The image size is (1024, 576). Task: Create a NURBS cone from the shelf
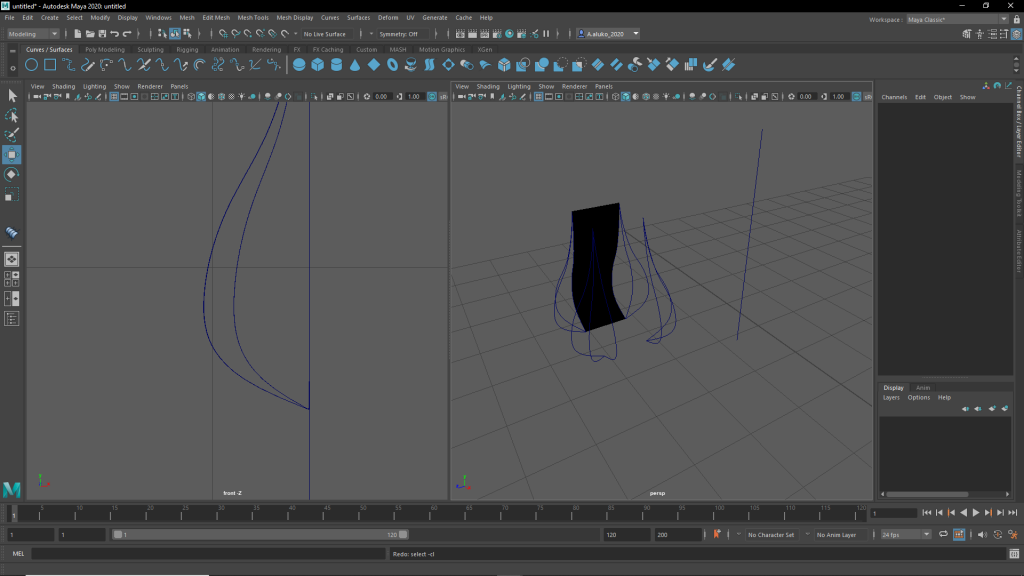point(355,65)
